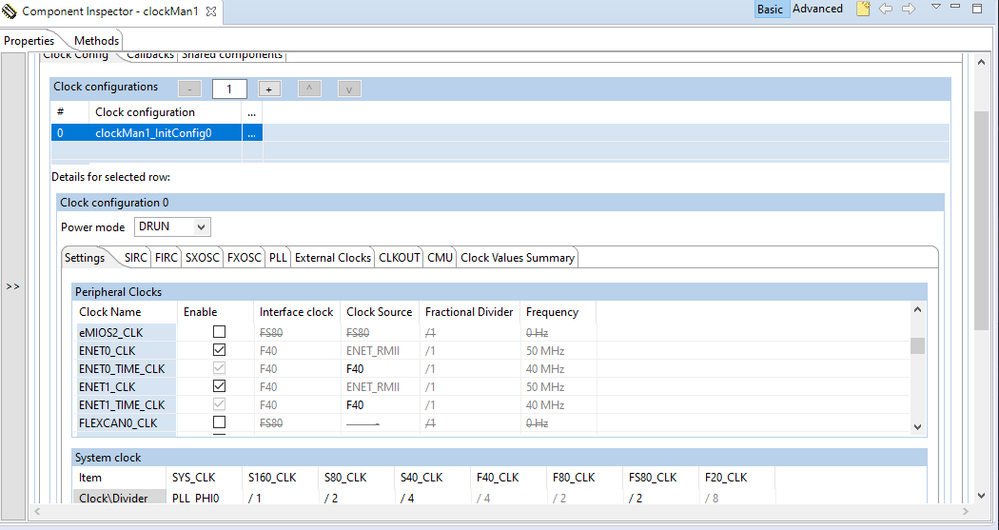This screenshot has width=999, height=530.
Task: Click S80_CLK divider / 2 cell
Action: tap(331, 498)
